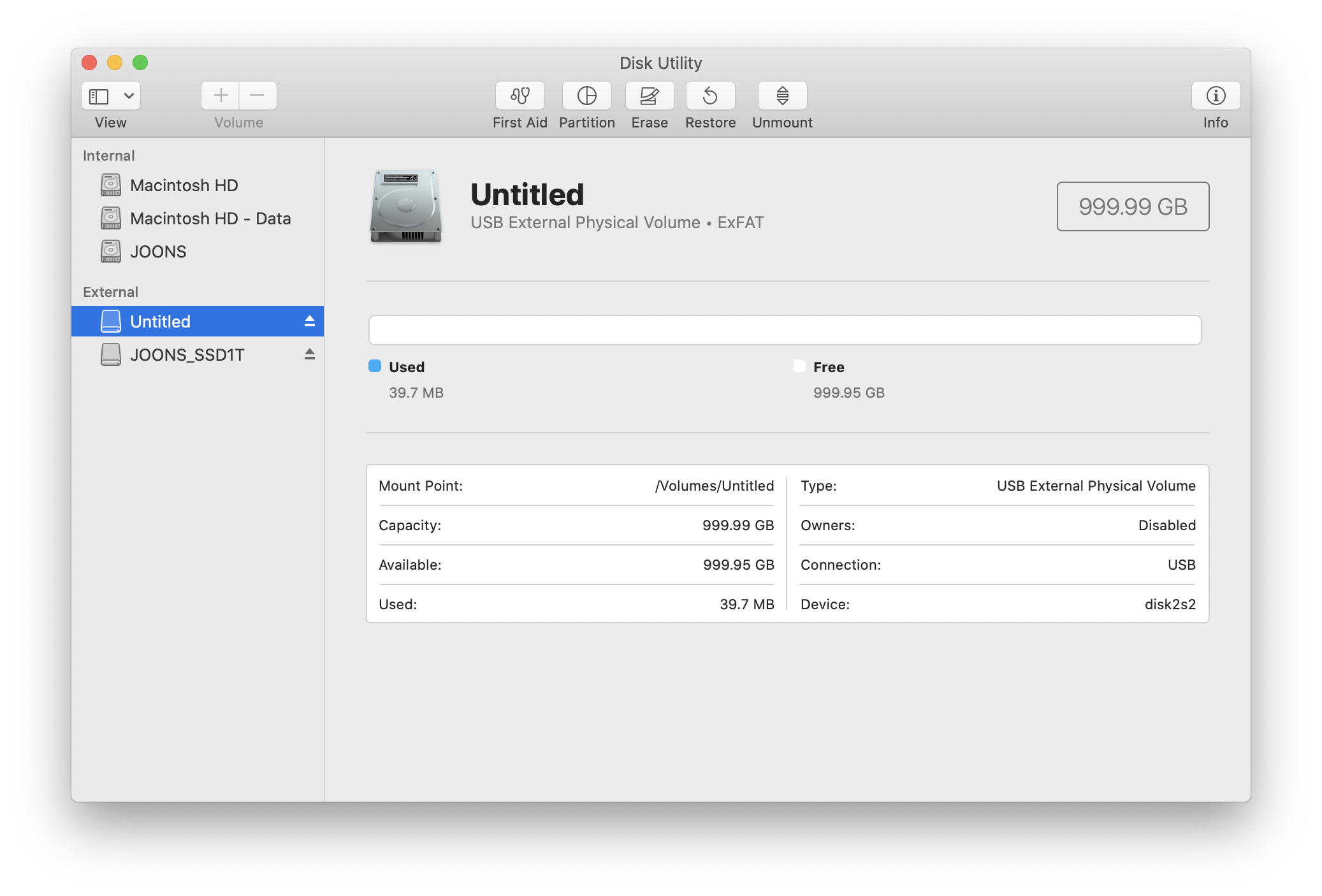The image size is (1322, 896).
Task: Click the large Untitled hard drive icon
Action: pyautogui.click(x=406, y=206)
